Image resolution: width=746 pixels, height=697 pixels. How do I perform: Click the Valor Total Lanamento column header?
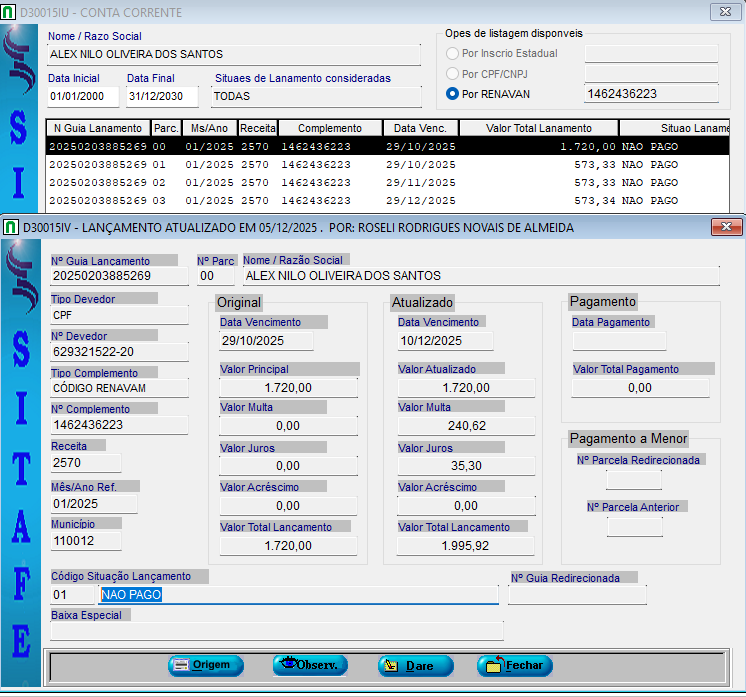pos(538,128)
